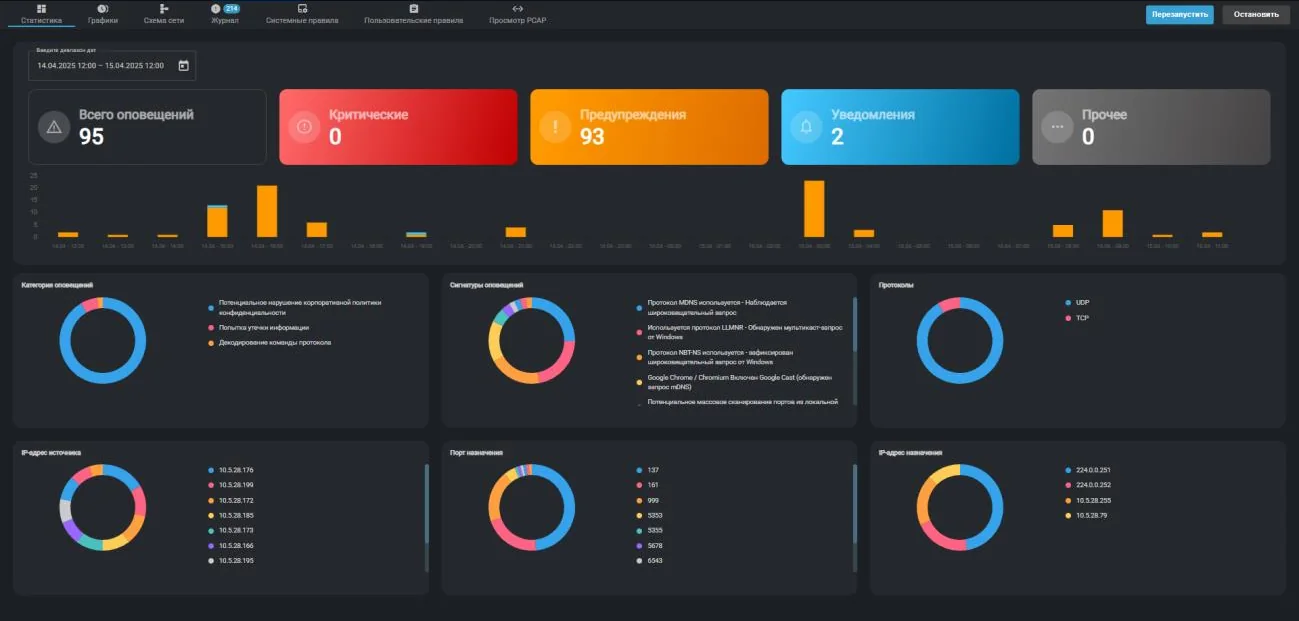Select legend entry Декодирование команды протокола
This screenshot has height=621, width=1299.
[x=269, y=343]
